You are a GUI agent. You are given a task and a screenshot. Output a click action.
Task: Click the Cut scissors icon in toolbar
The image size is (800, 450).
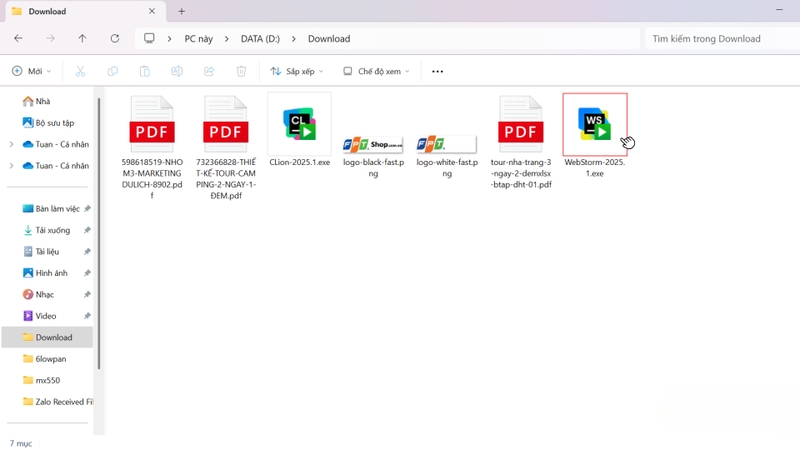click(x=80, y=71)
